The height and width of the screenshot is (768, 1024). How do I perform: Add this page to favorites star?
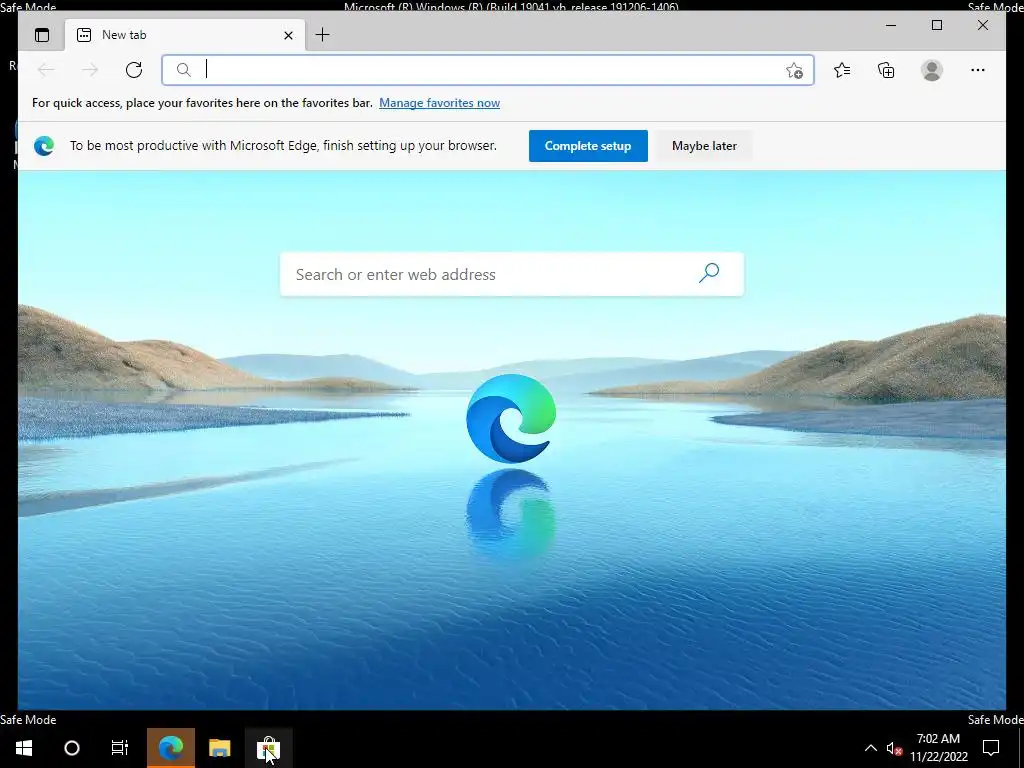tap(794, 71)
